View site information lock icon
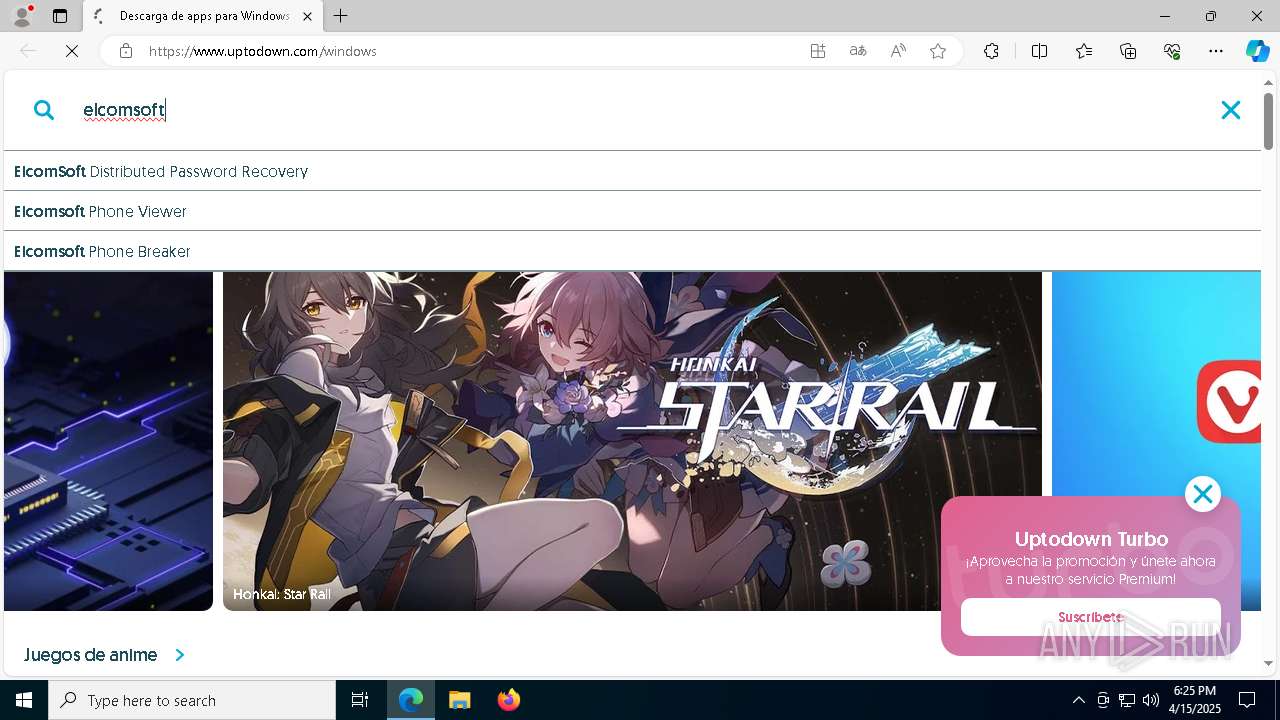Screen dimensions: 1280x720 [126, 51]
